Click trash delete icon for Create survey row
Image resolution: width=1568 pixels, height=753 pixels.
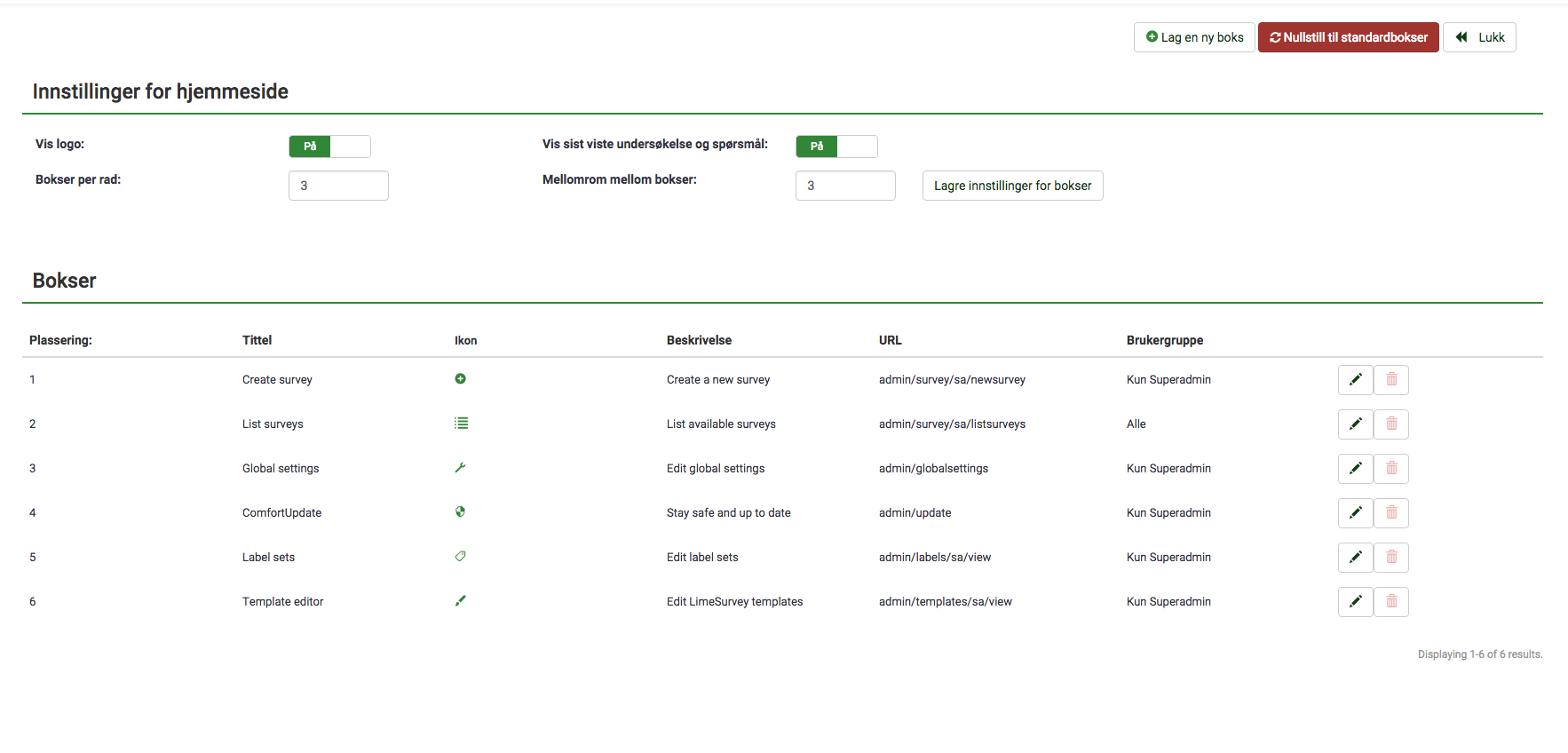pos(1391,380)
